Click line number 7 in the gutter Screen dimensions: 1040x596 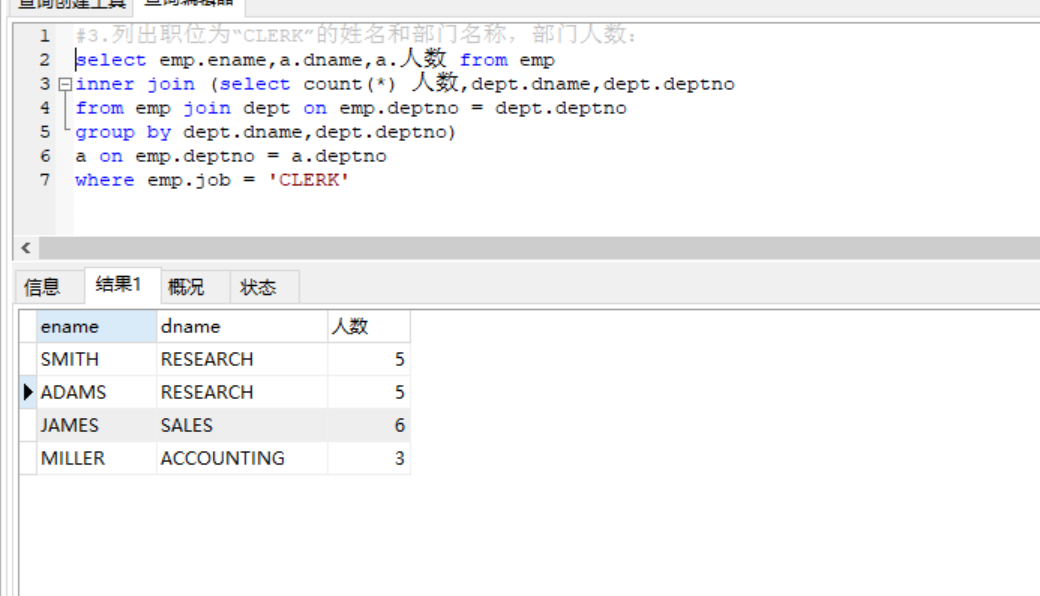pos(45,180)
